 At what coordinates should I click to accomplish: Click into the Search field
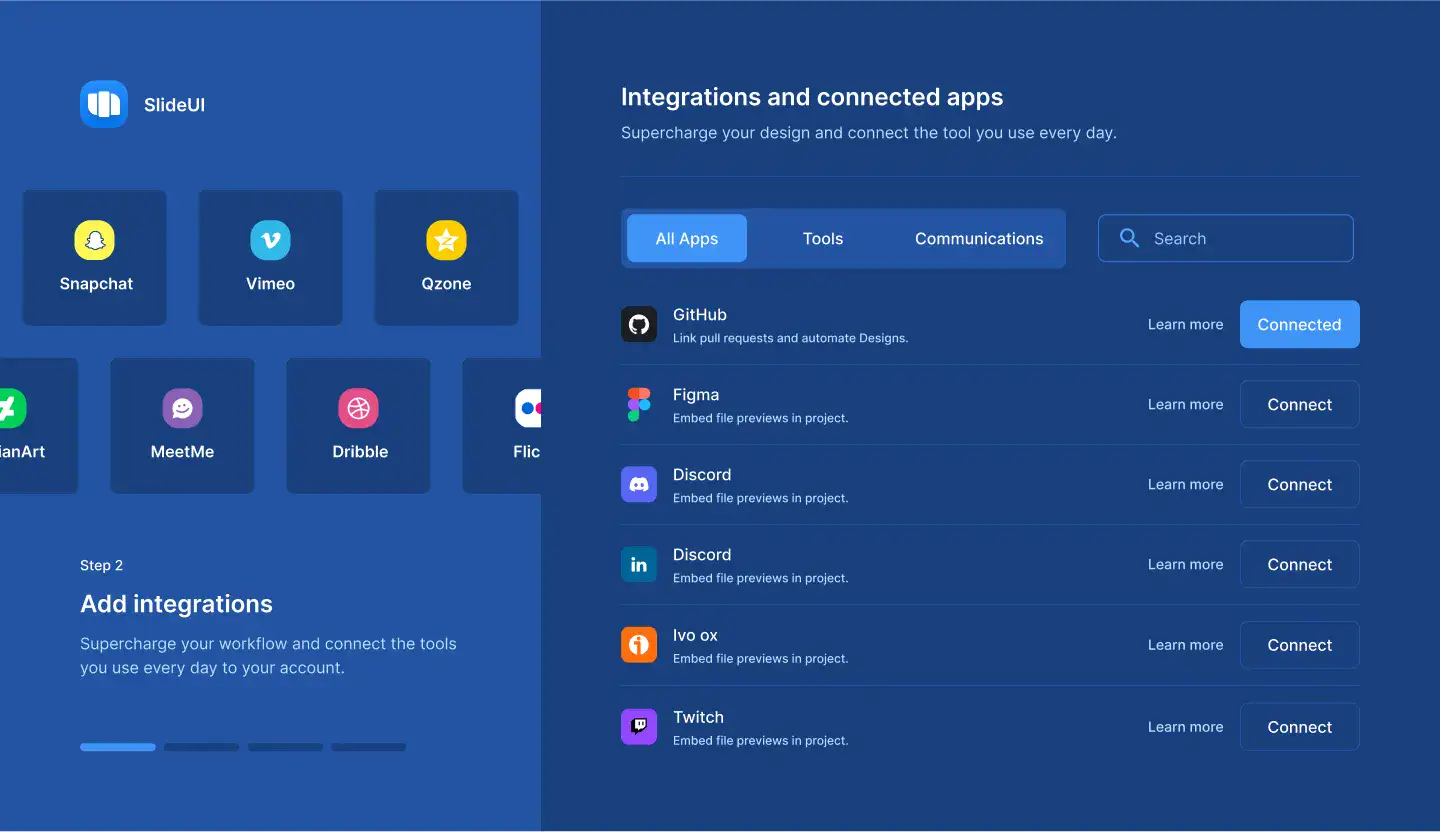1226,238
